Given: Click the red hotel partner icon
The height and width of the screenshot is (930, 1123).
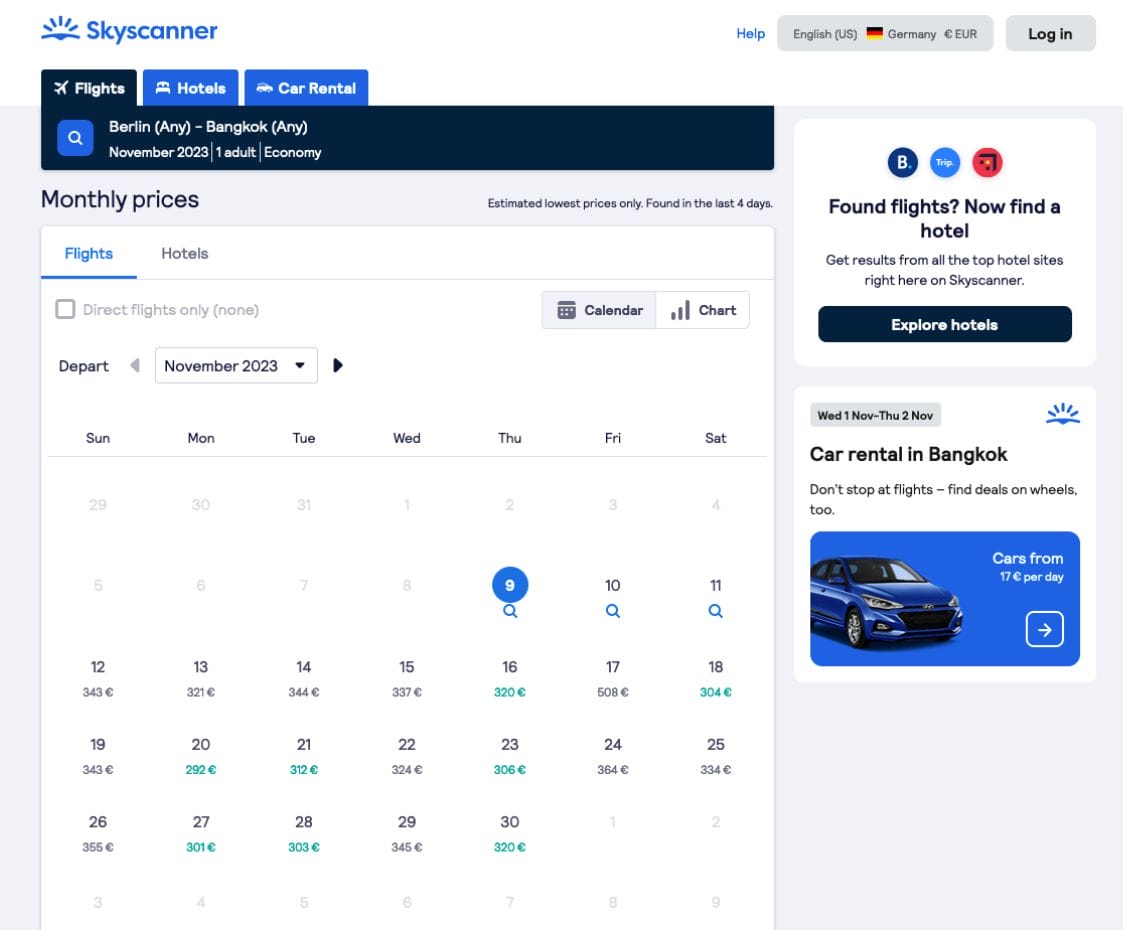Looking at the screenshot, I should 987,162.
